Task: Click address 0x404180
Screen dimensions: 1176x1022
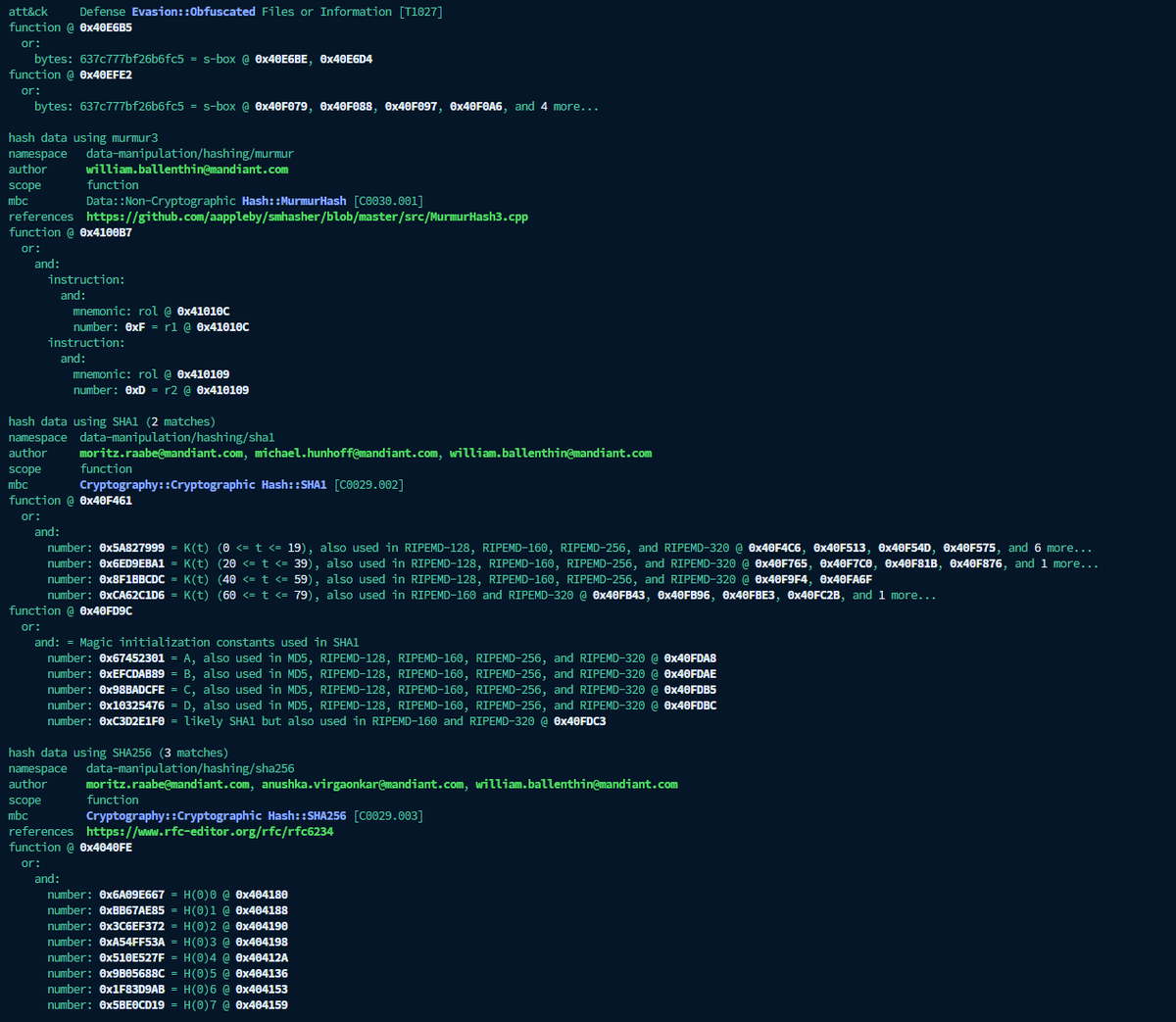Action: [x=262, y=895]
